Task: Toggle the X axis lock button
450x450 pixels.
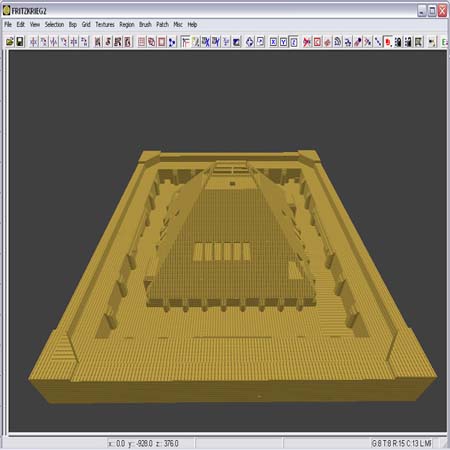Action: point(273,42)
